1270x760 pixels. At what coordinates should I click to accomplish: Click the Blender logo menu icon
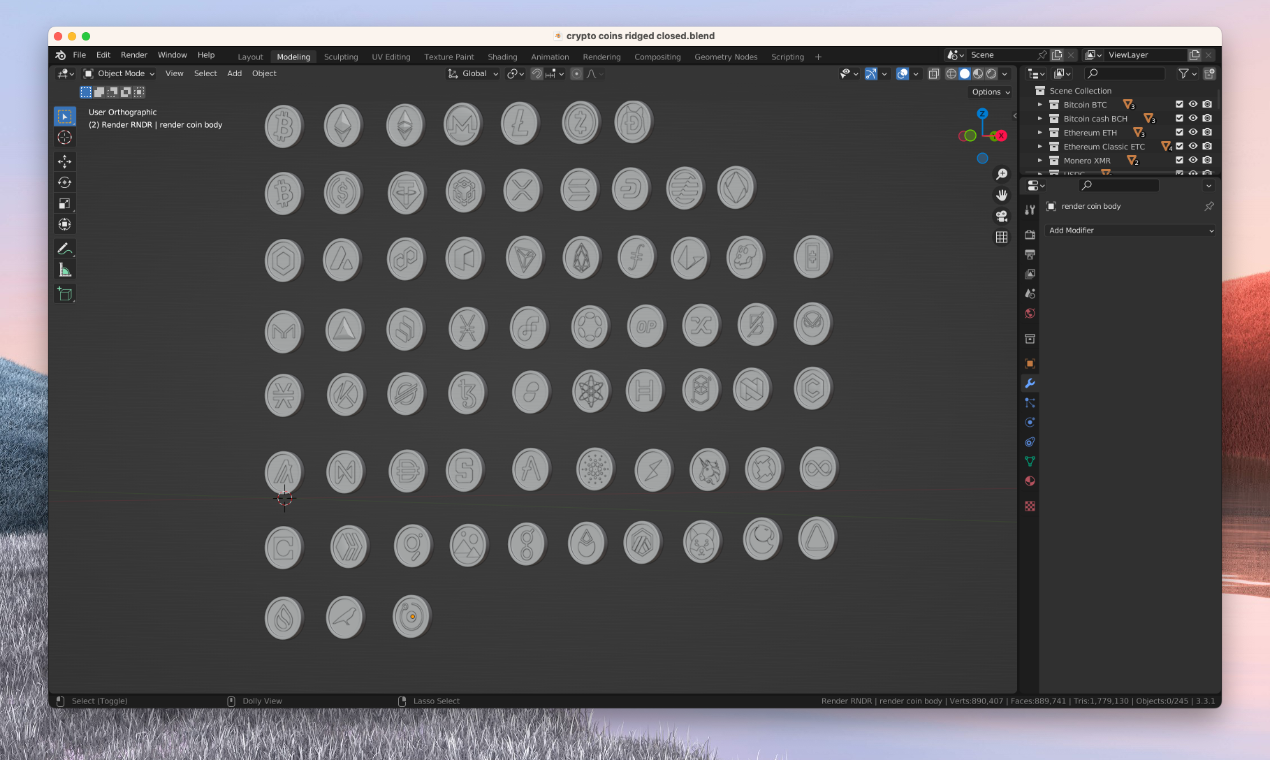[x=61, y=55]
